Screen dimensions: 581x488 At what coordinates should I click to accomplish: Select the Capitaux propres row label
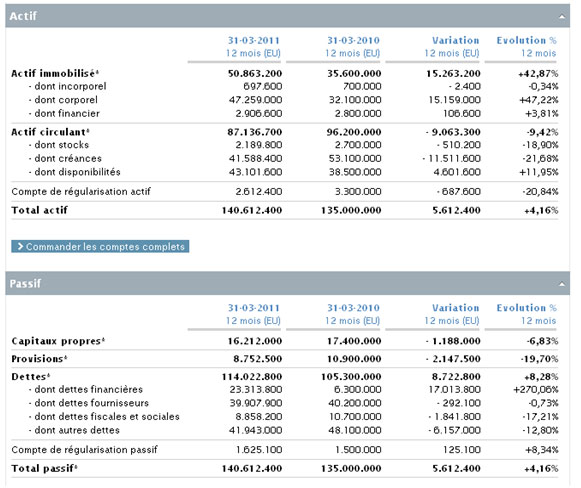pos(58,341)
